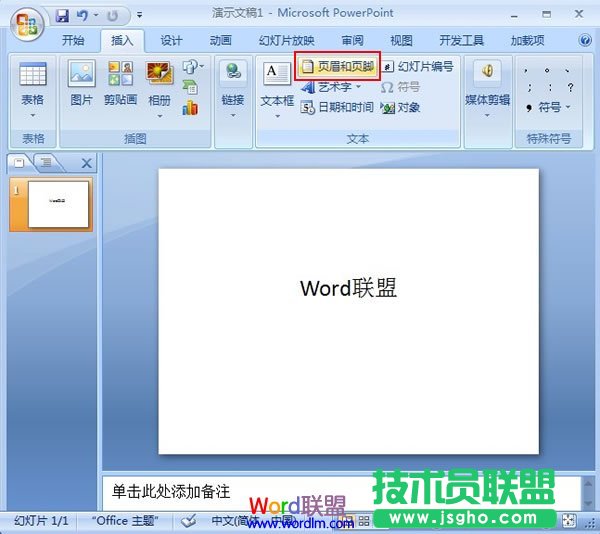Click 幻灯片 1/1 slide indicator
Image resolution: width=600 pixels, height=534 pixels.
(41, 521)
